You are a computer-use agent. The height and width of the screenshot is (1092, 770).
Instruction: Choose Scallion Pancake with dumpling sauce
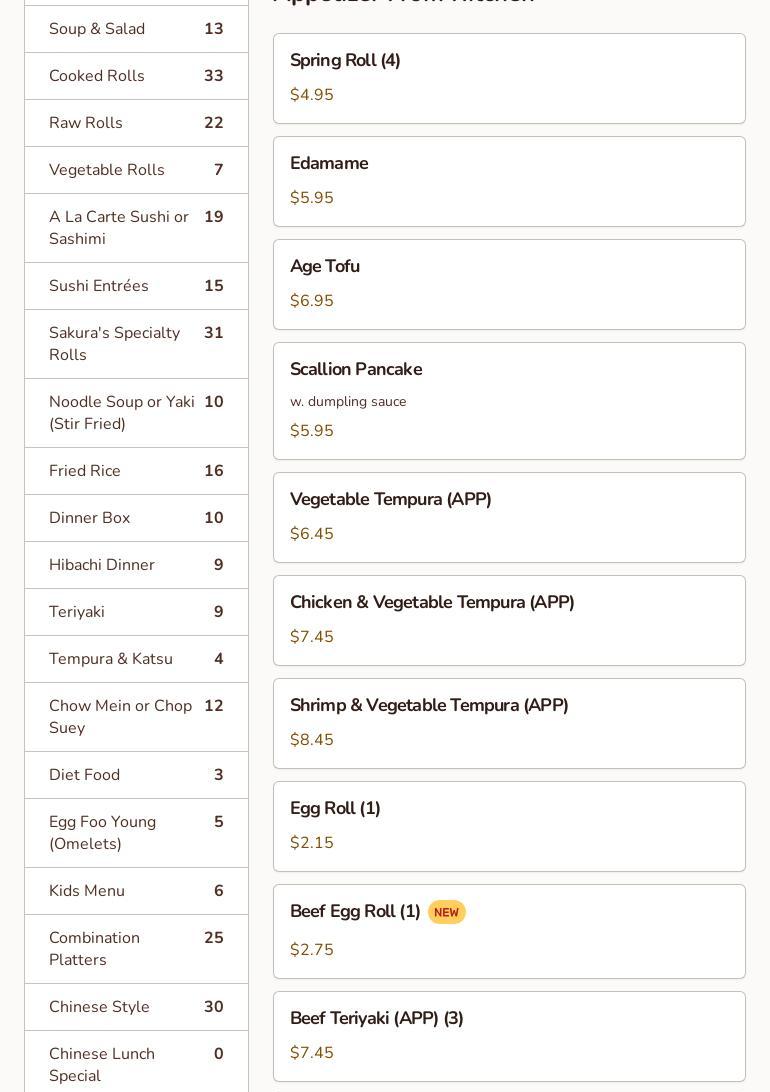[509, 400]
